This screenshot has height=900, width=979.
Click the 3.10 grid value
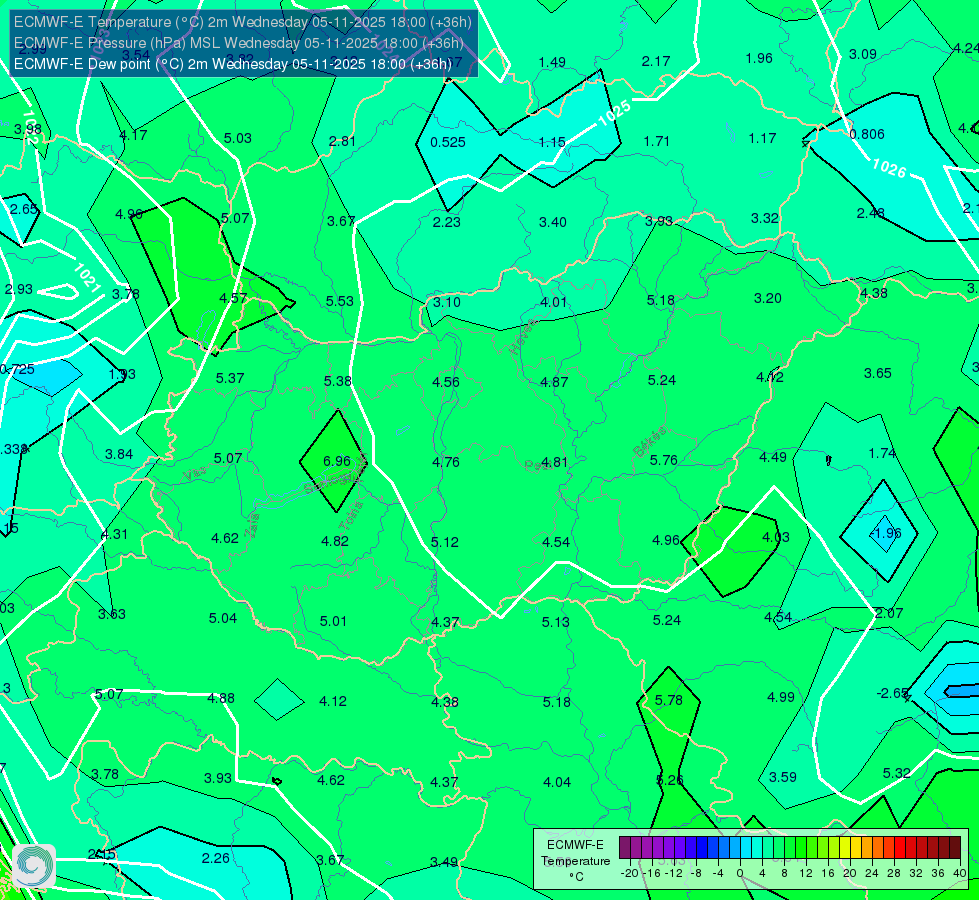(x=446, y=302)
